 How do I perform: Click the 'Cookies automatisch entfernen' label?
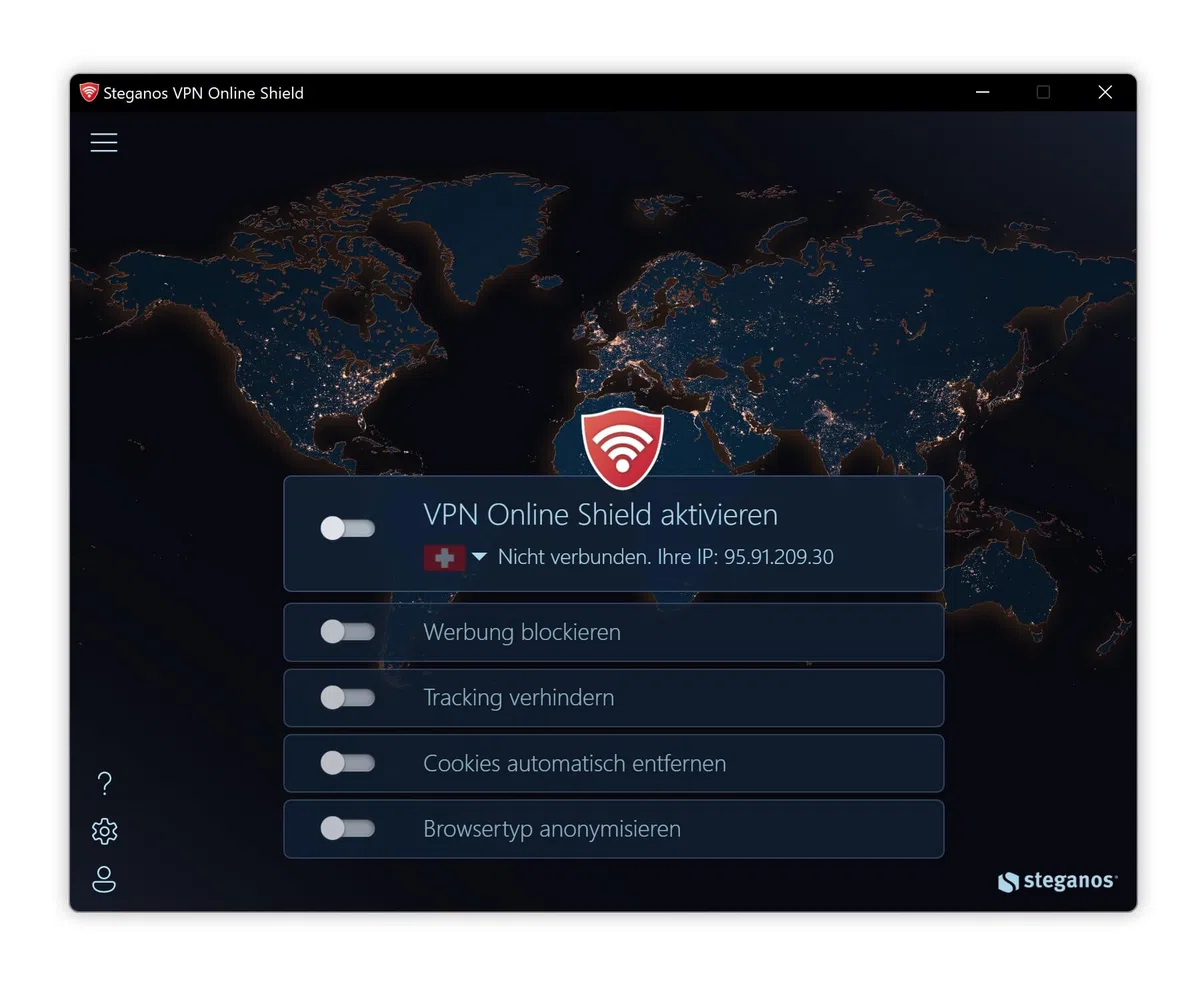[575, 763]
